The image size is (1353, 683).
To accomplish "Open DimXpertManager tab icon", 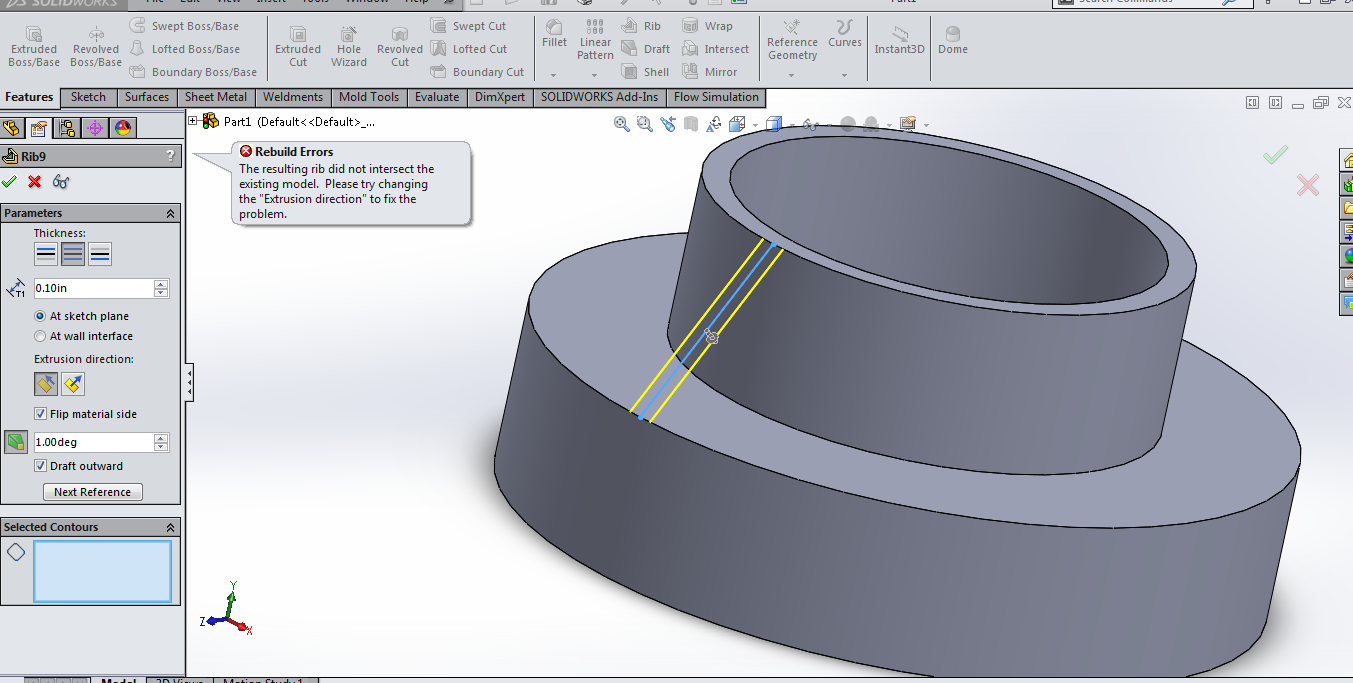I will (x=95, y=128).
